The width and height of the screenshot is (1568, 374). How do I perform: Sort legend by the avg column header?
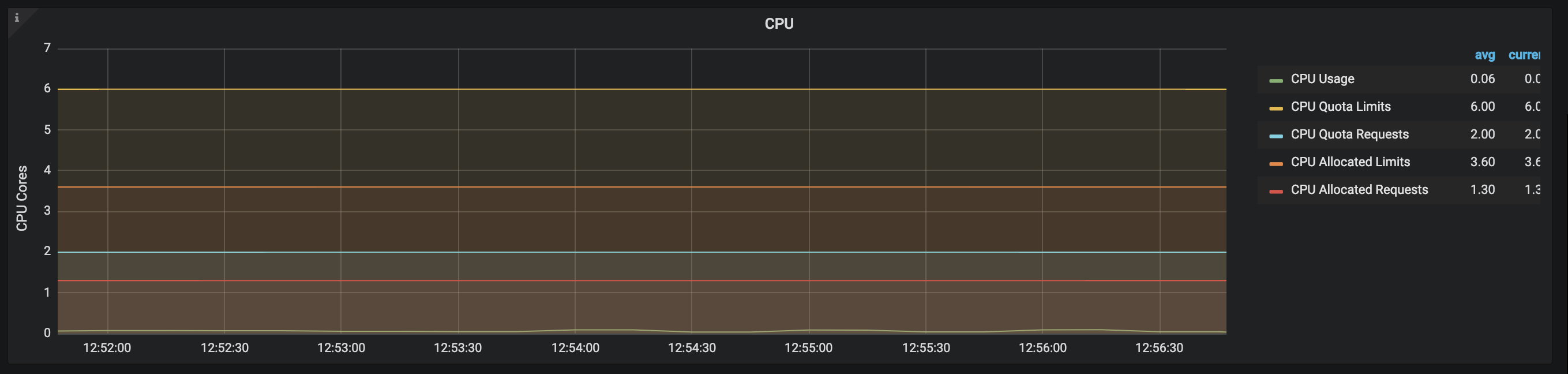1484,55
